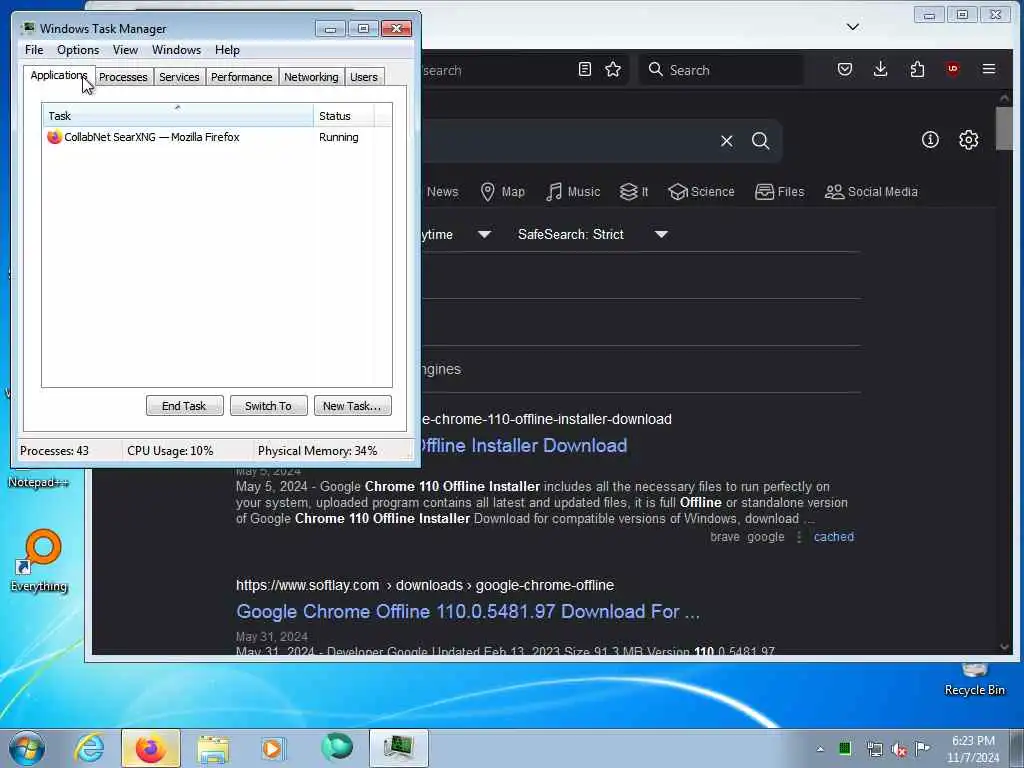Open Windows Explorer from the taskbar
The image size is (1024, 768).
click(x=213, y=748)
